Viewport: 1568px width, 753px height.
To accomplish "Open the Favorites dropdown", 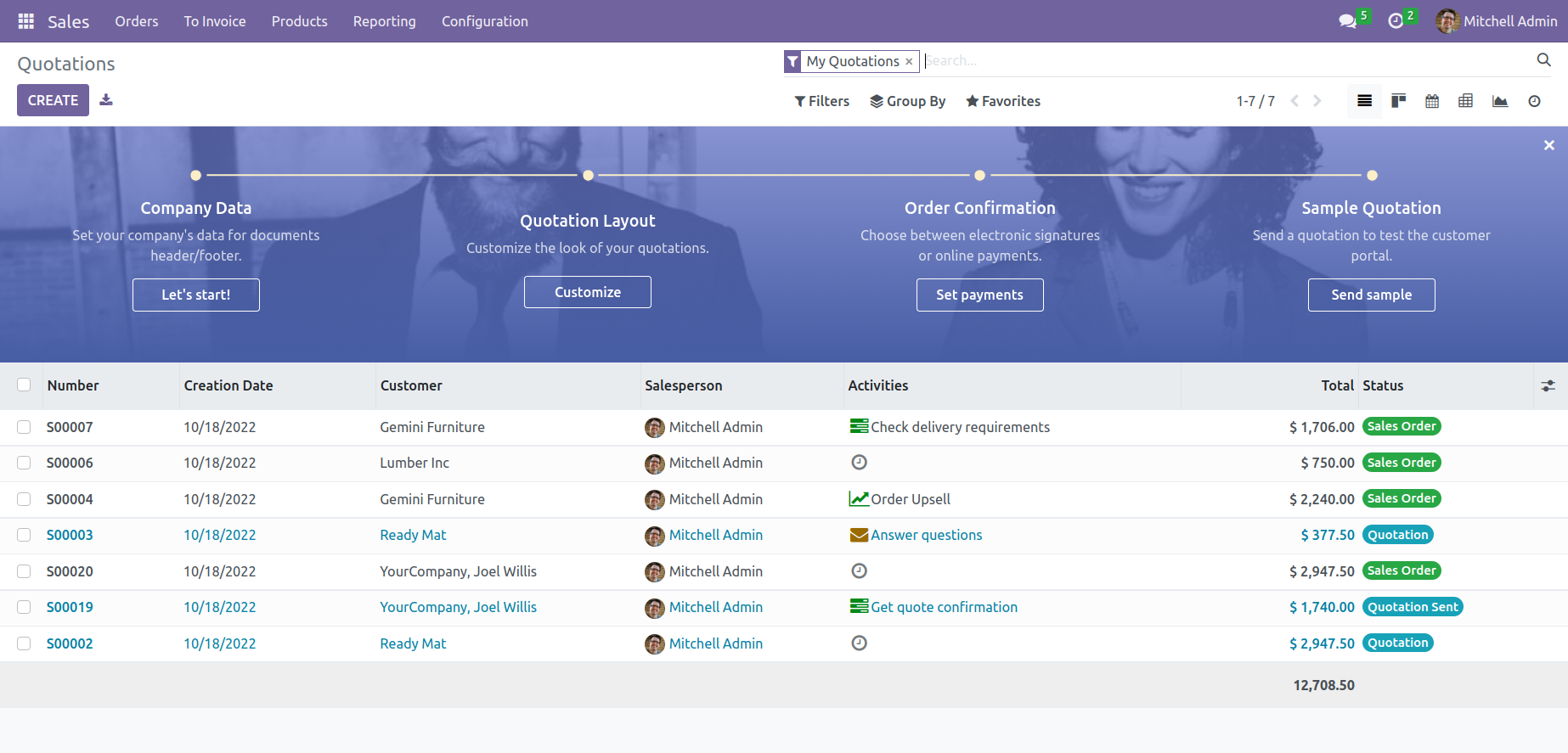I will coord(1003,101).
